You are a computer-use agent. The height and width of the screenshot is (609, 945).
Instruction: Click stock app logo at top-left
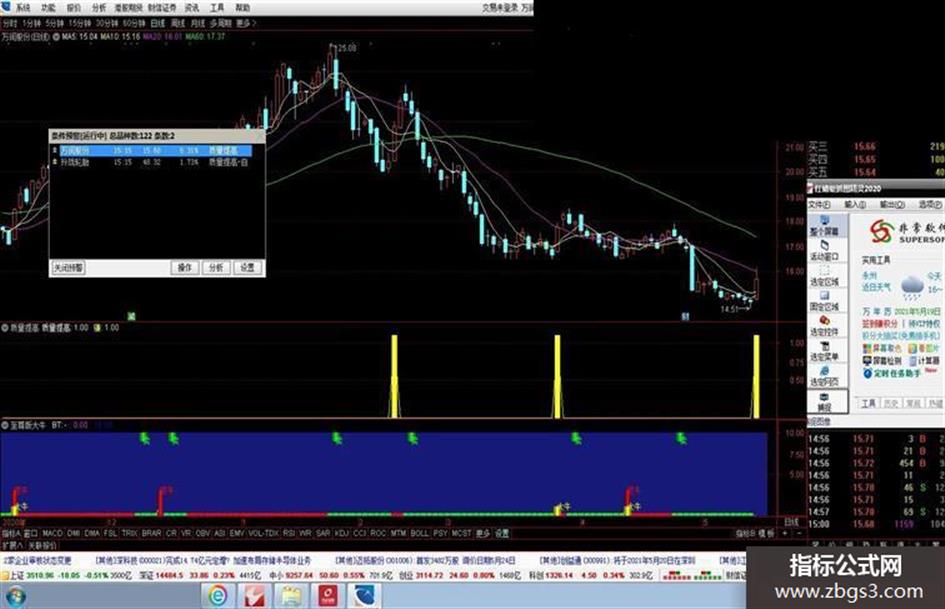click(6, 7)
